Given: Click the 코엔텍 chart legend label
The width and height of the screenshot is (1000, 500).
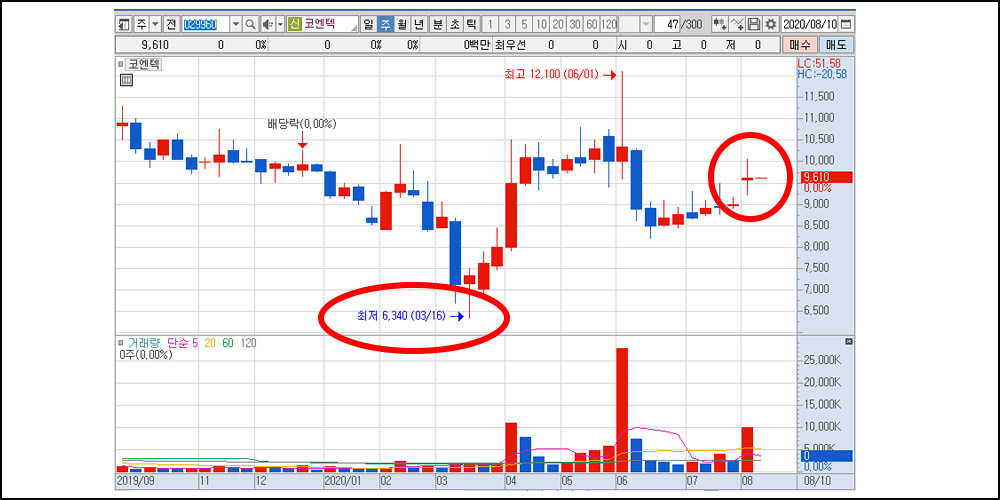Looking at the screenshot, I should pyautogui.click(x=144, y=64).
